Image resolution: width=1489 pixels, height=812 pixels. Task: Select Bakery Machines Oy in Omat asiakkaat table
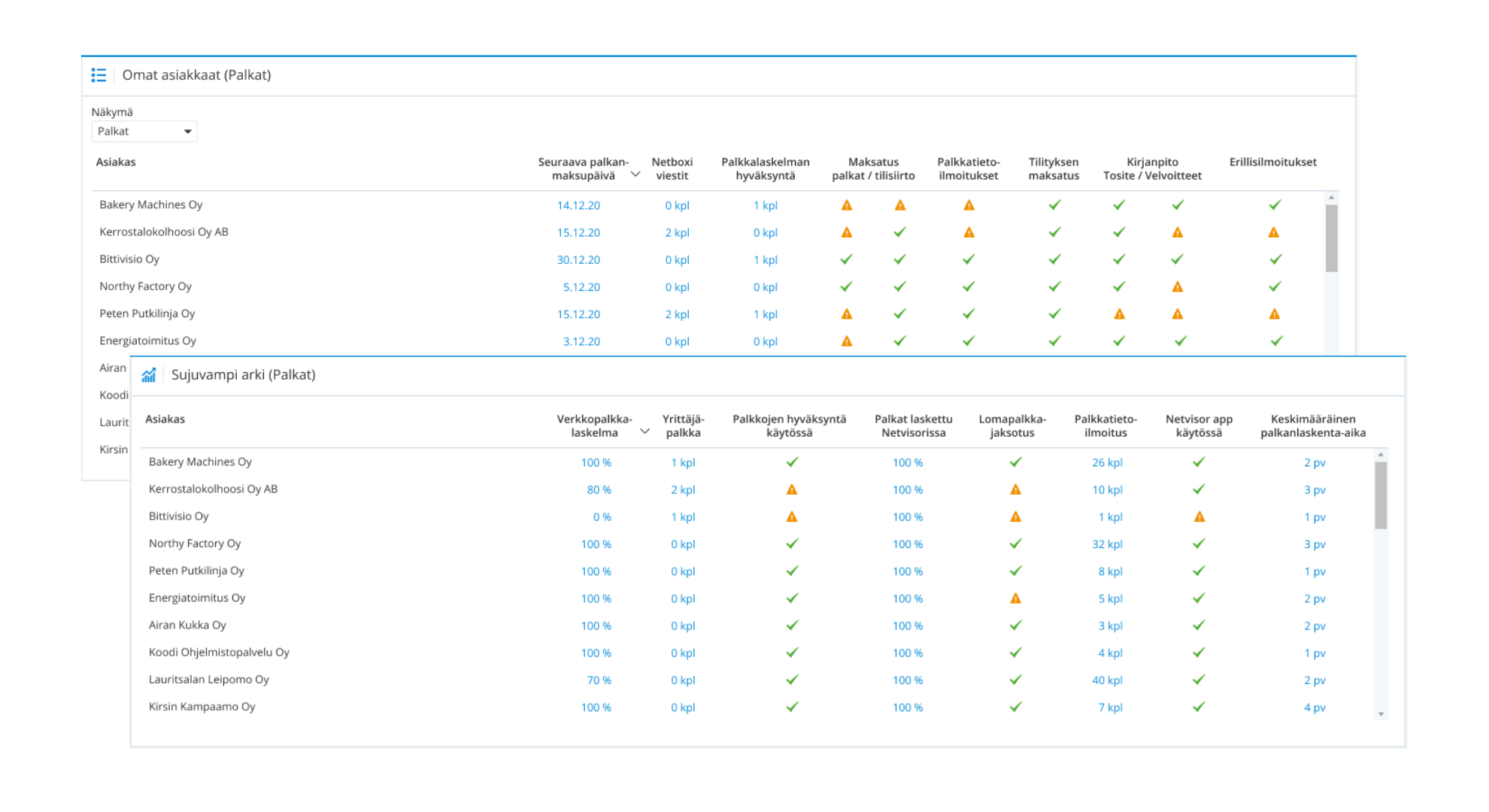click(x=151, y=205)
